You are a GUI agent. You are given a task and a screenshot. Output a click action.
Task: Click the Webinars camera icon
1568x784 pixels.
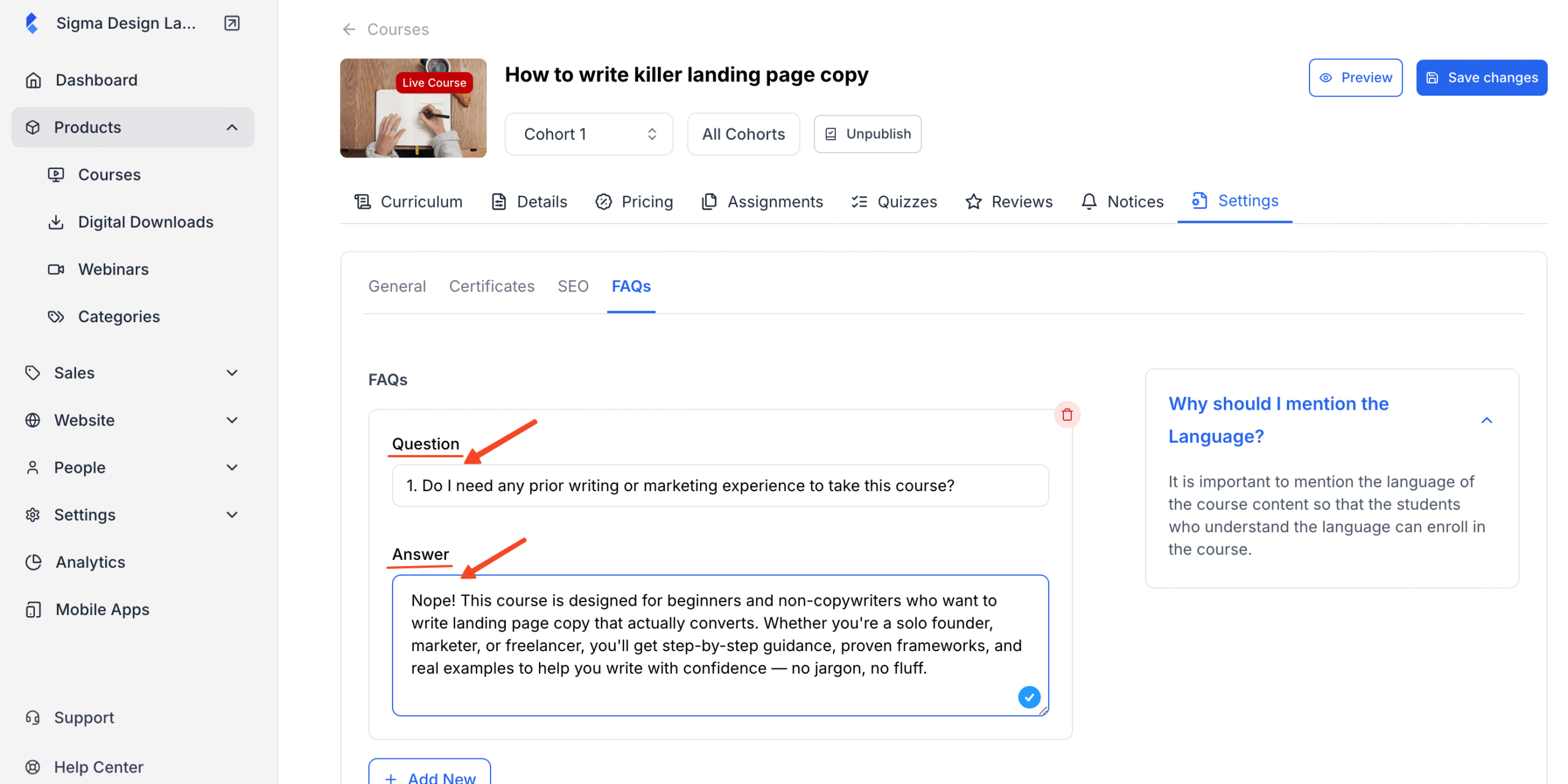pos(56,269)
